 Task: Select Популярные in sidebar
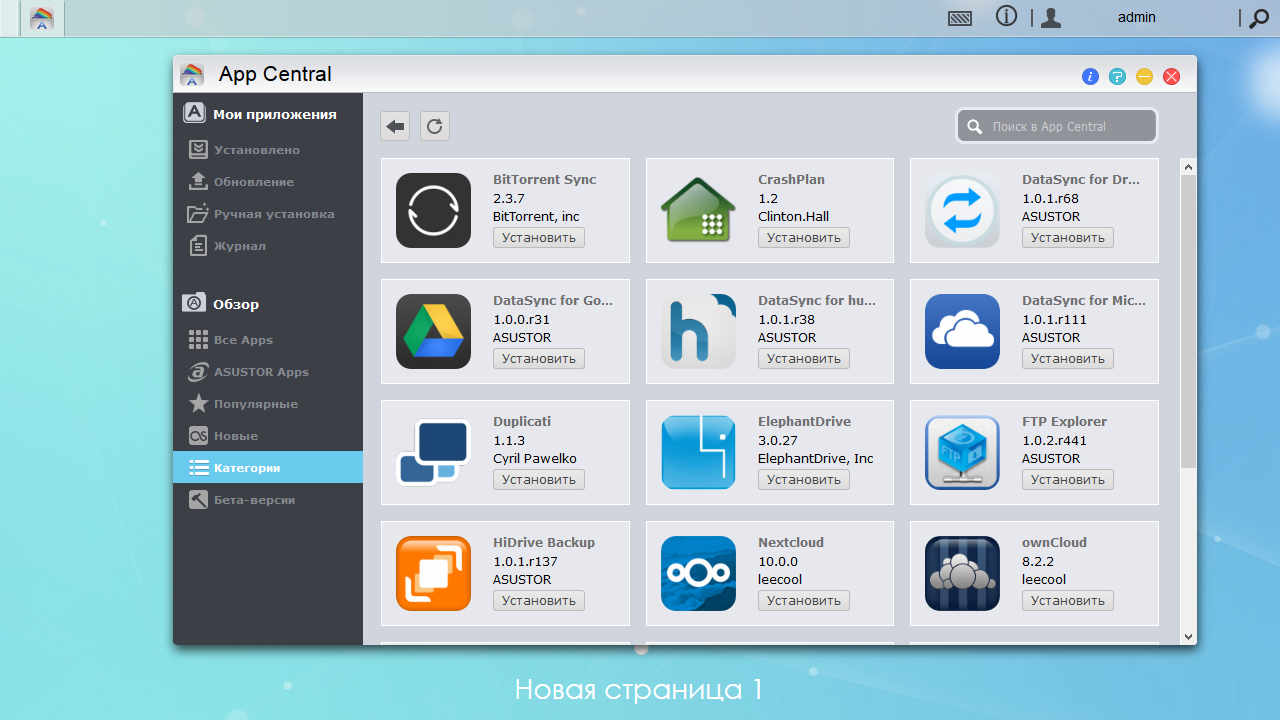[x=268, y=404]
